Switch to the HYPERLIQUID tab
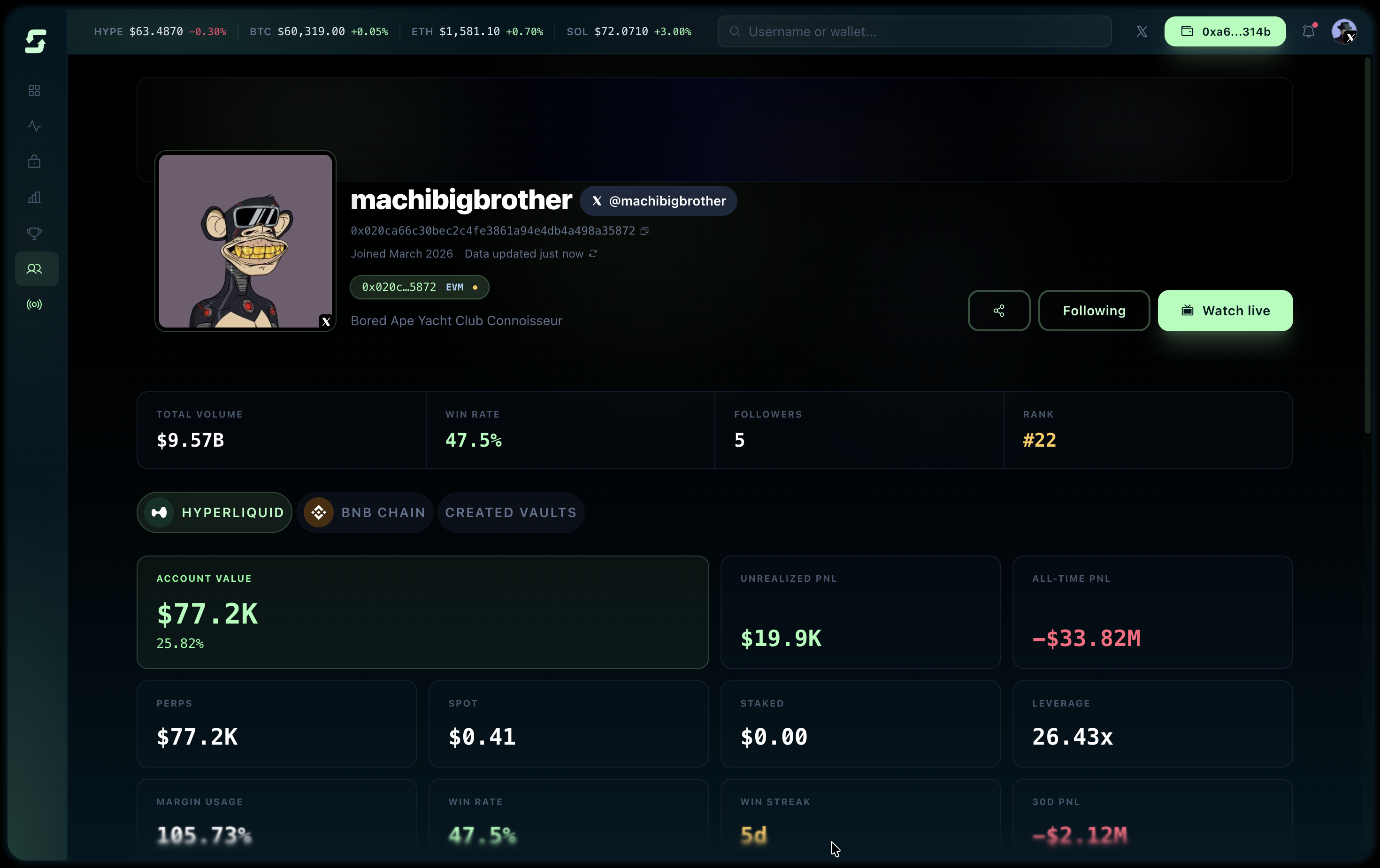The width and height of the screenshot is (1380, 868). [x=215, y=512]
